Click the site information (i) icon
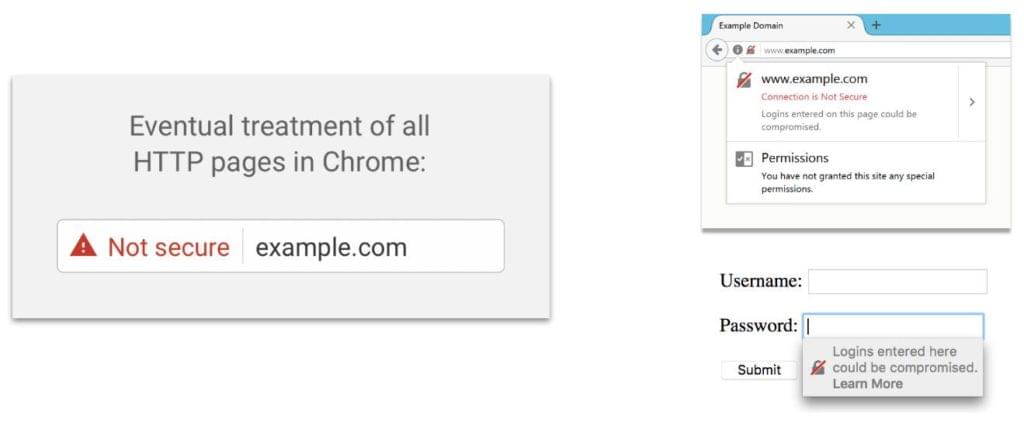 click(737, 49)
